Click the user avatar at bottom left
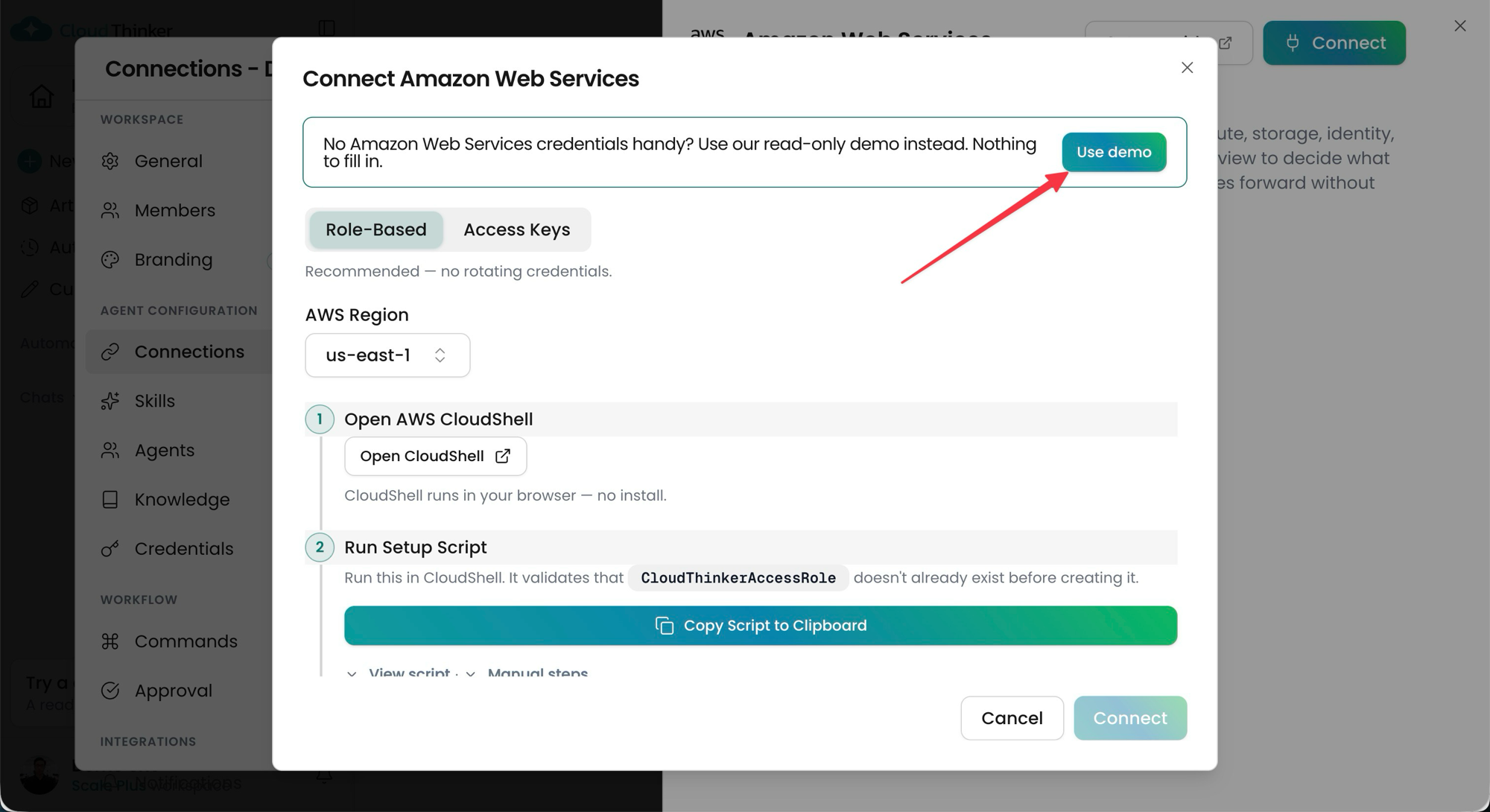The width and height of the screenshot is (1490, 812). click(x=39, y=775)
